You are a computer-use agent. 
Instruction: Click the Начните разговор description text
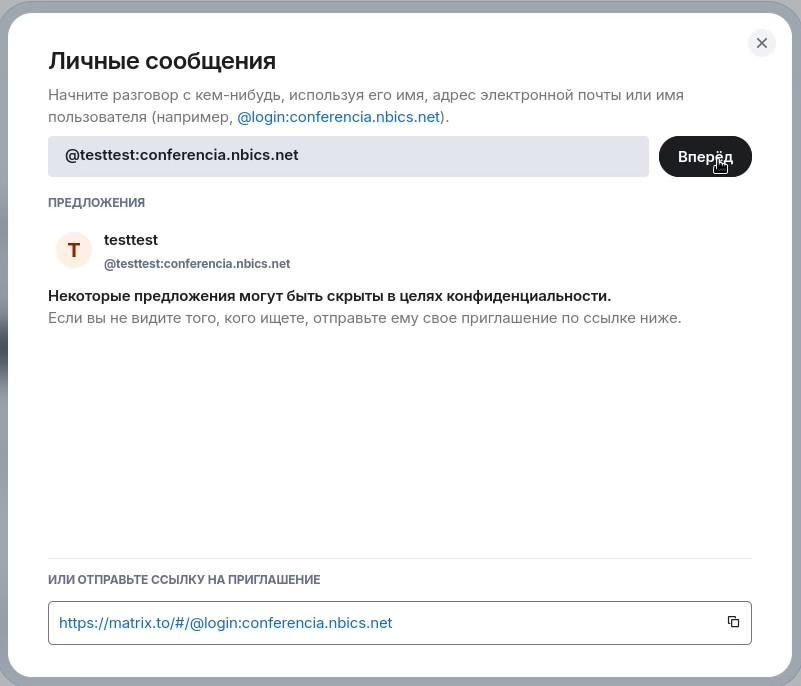tap(365, 95)
